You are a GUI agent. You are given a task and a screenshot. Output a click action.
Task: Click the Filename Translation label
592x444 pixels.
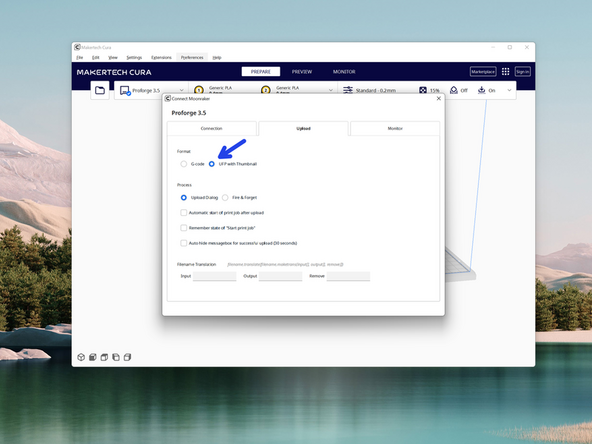tap(196, 264)
